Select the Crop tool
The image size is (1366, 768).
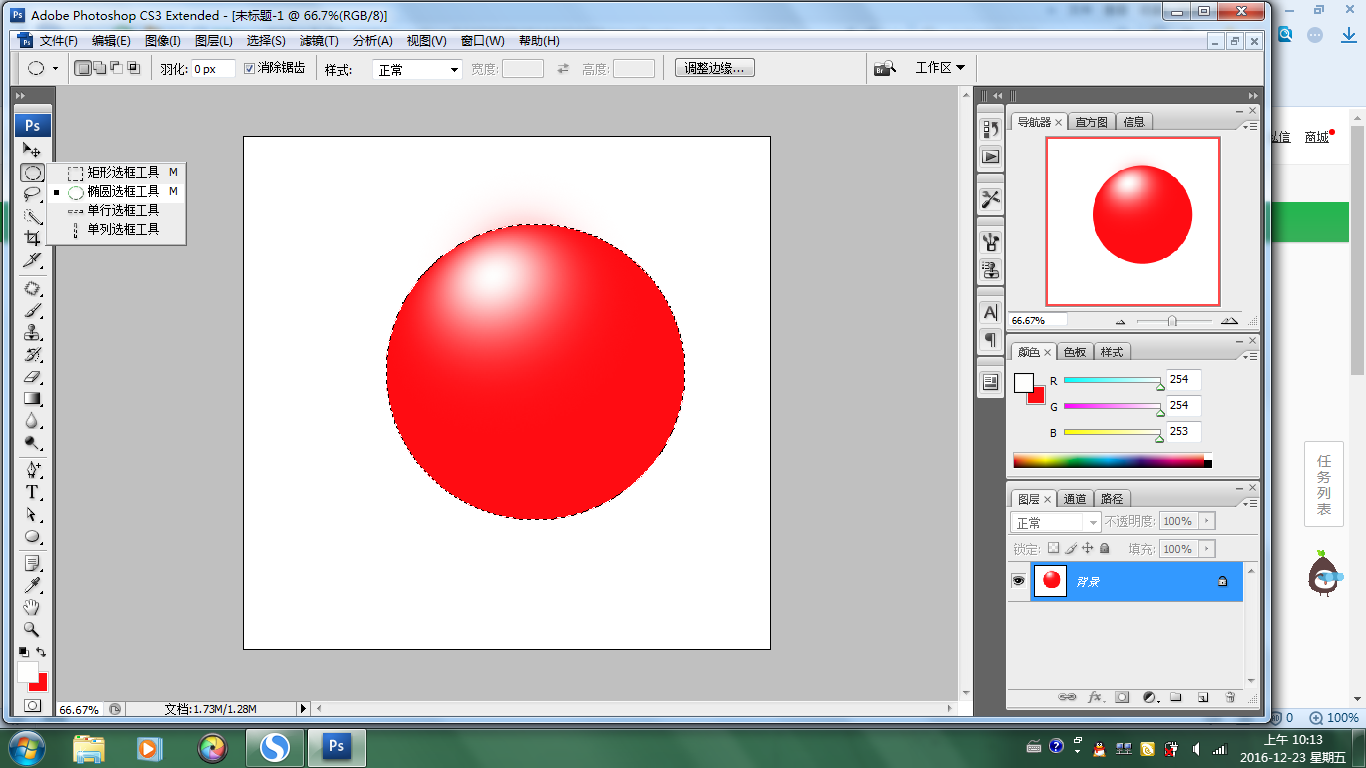point(32,238)
